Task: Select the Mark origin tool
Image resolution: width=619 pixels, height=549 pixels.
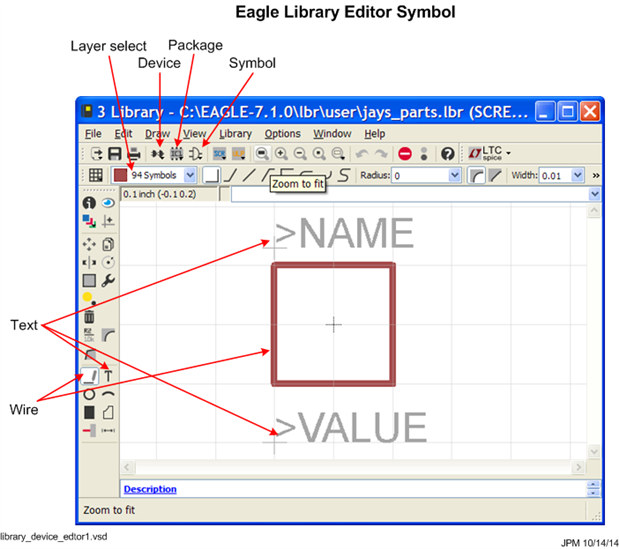Action: click(x=108, y=221)
